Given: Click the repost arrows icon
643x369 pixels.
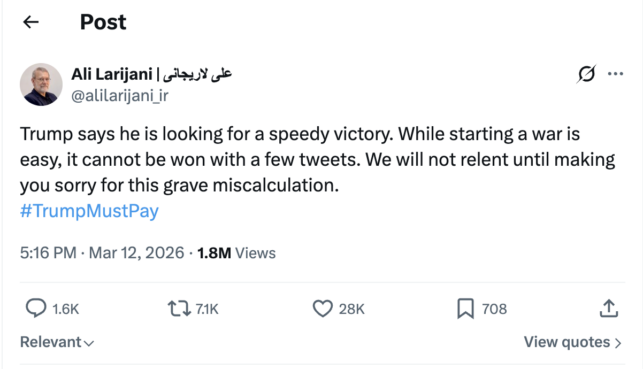Looking at the screenshot, I should (x=179, y=309).
